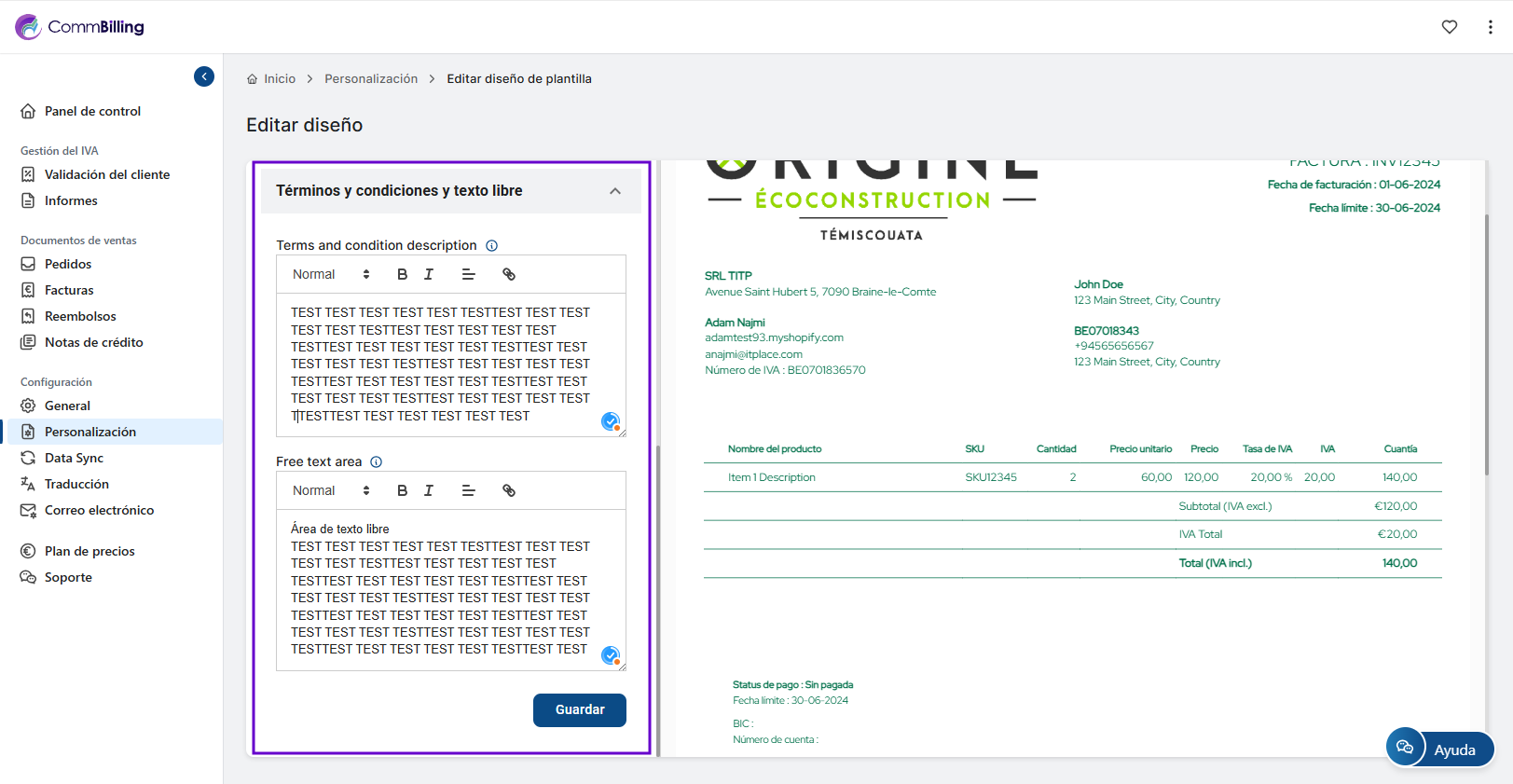
Task: Open Normal heading dropdown in Terms editor
Action: tap(331, 274)
